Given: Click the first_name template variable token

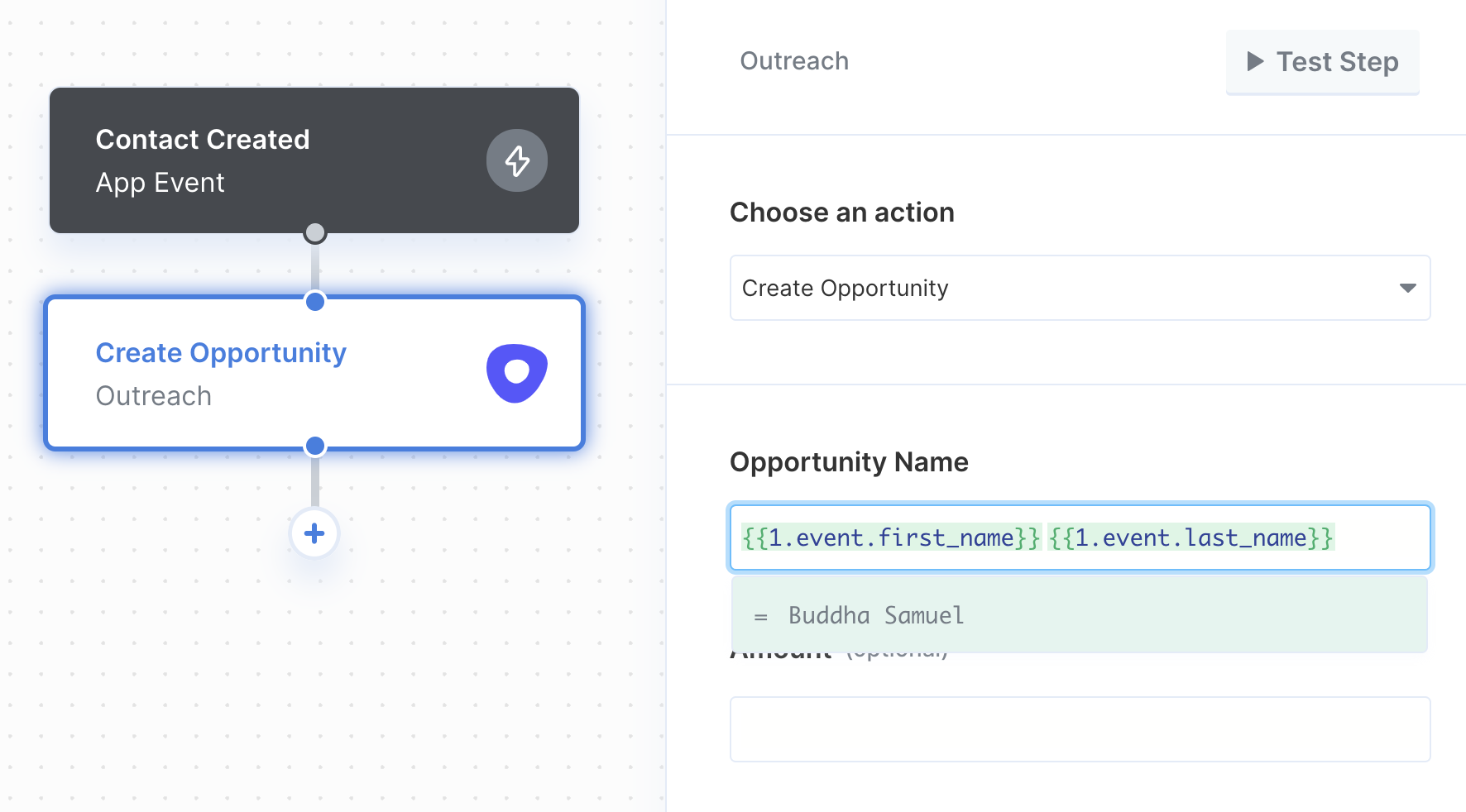Looking at the screenshot, I should (x=891, y=537).
